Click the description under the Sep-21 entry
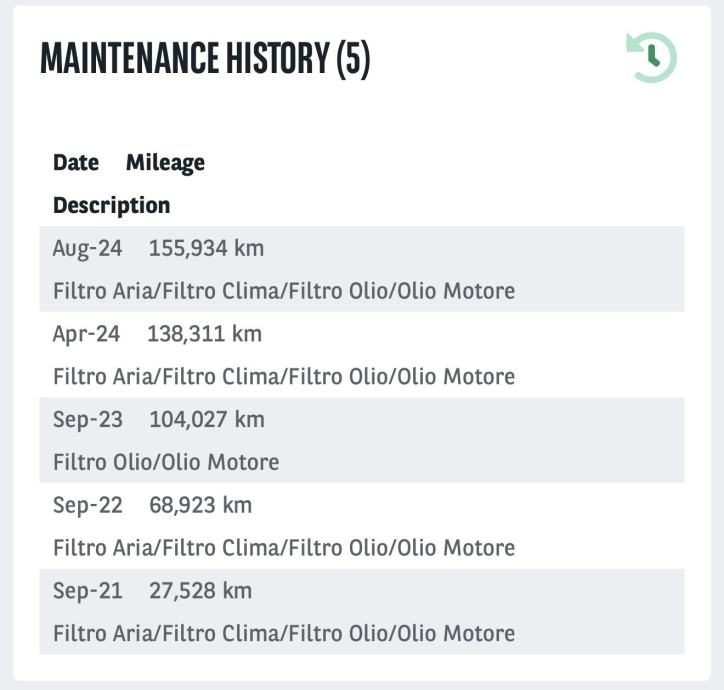This screenshot has height=690, width=724. [284, 634]
